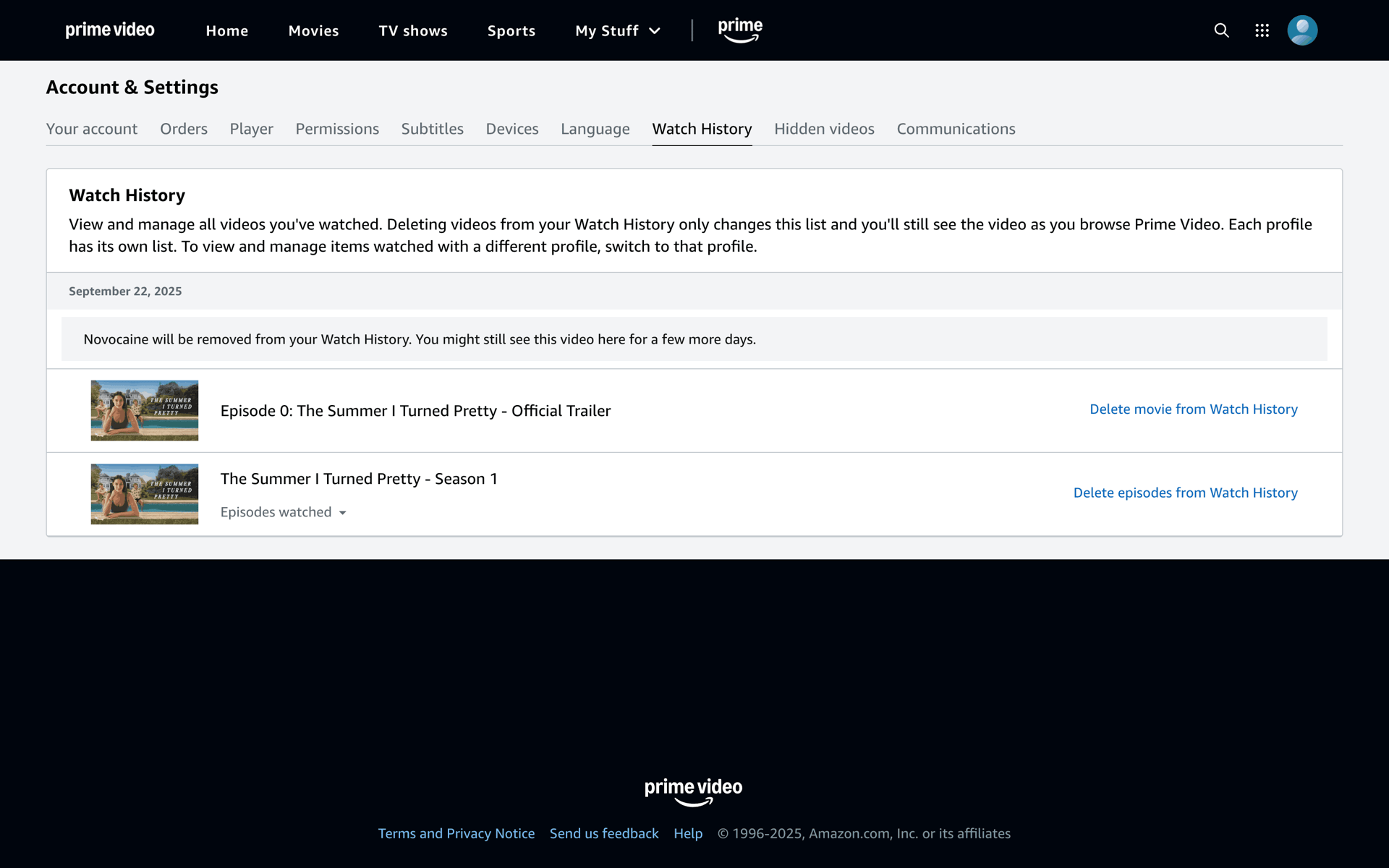Click the Novocaine removal notice text

(x=420, y=339)
